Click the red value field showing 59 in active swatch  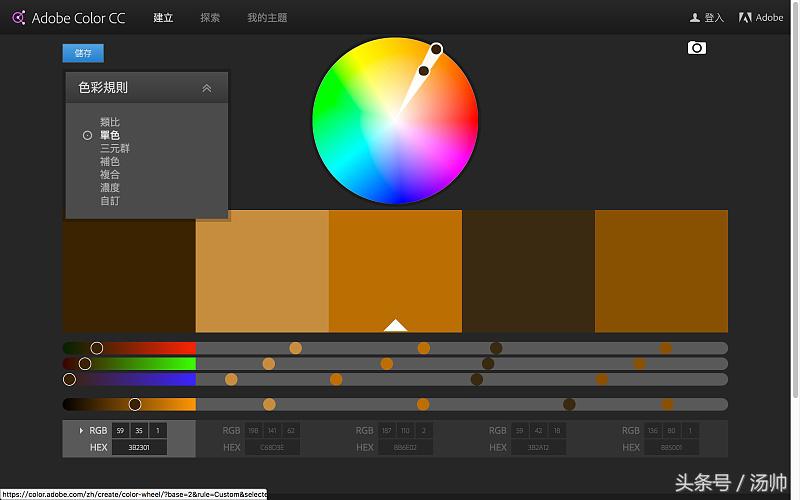[120, 431]
